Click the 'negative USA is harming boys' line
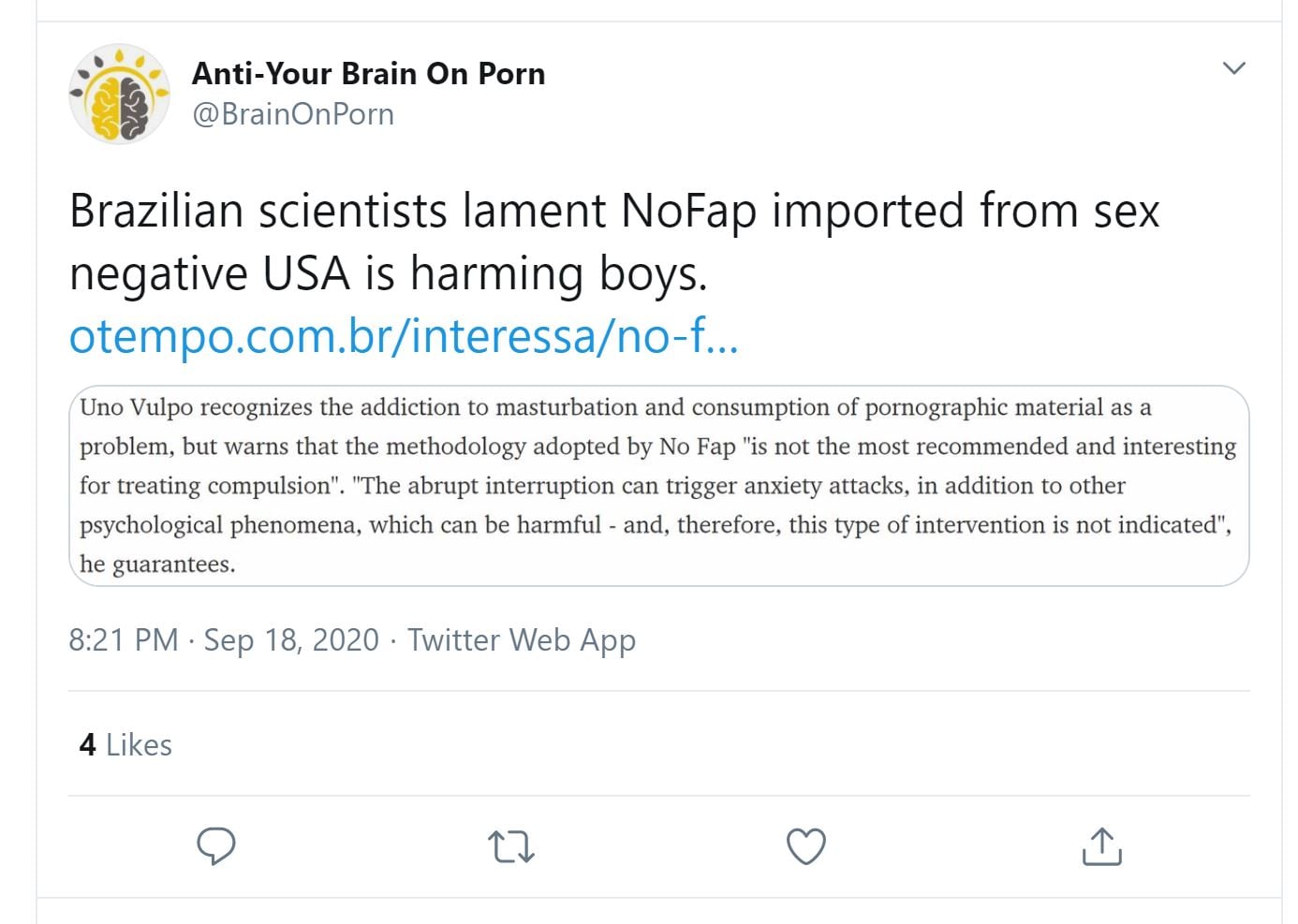This screenshot has height=924, width=1298. (x=388, y=273)
